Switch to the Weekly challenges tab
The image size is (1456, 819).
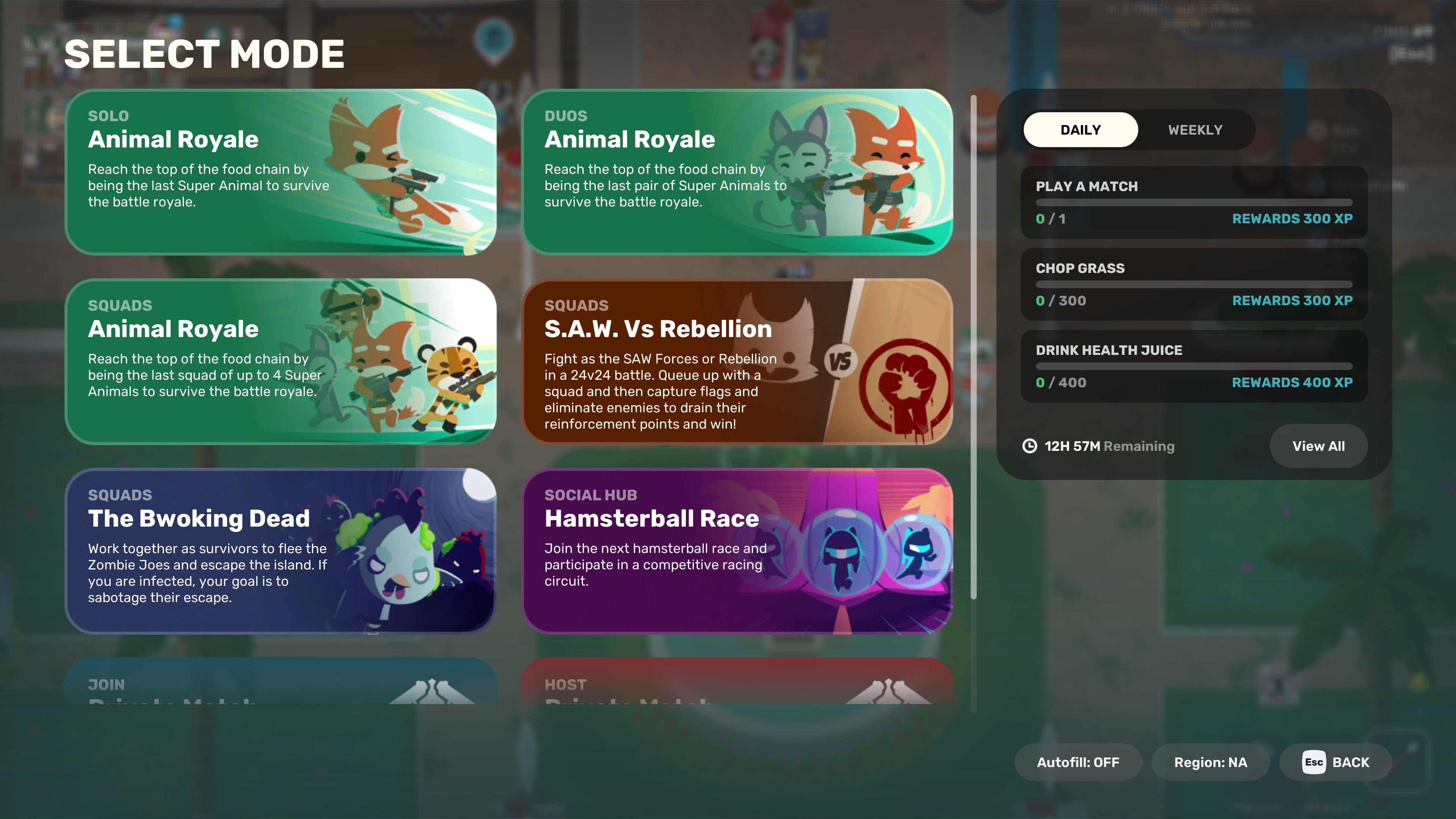[1195, 130]
